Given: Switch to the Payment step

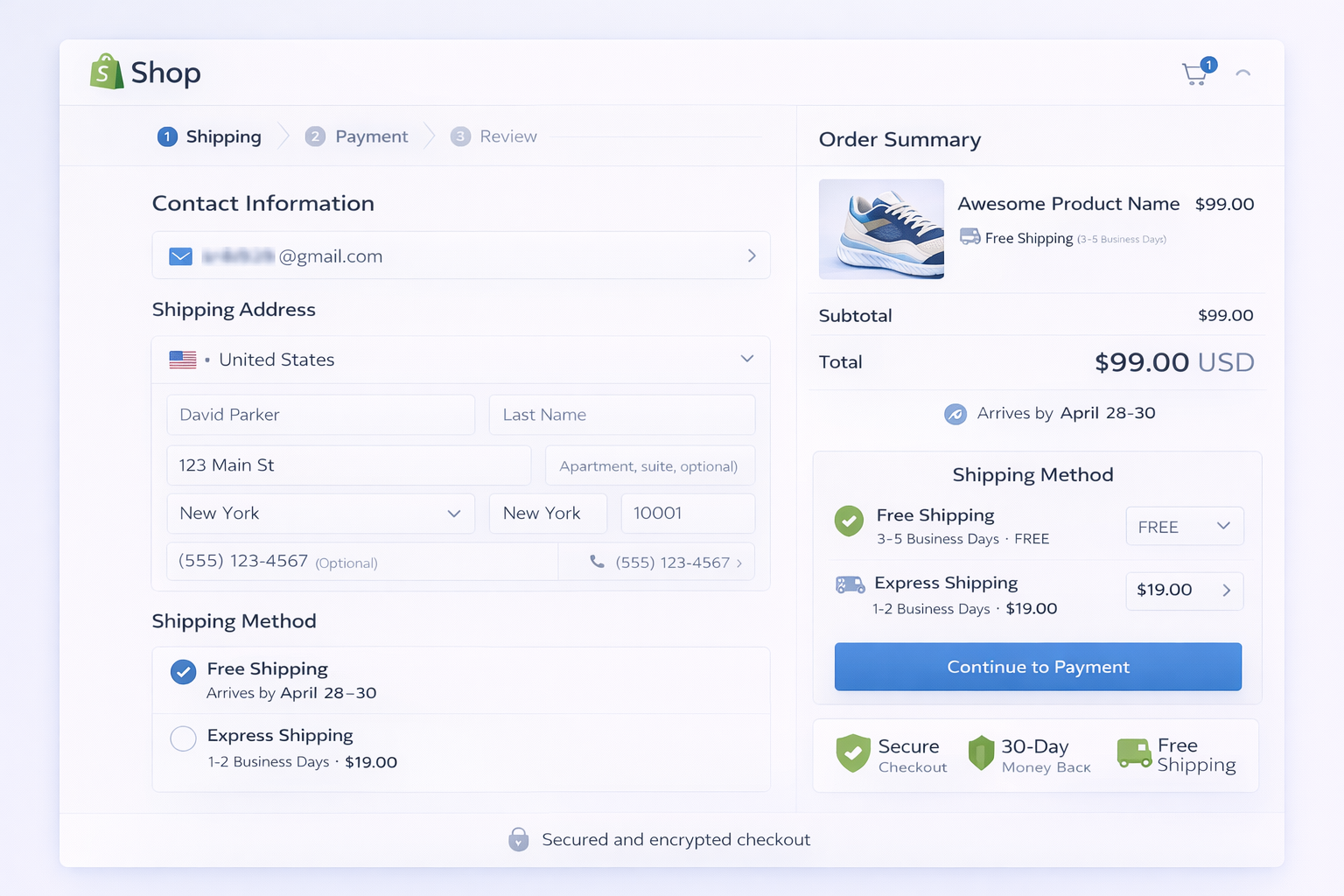Looking at the screenshot, I should (357, 136).
